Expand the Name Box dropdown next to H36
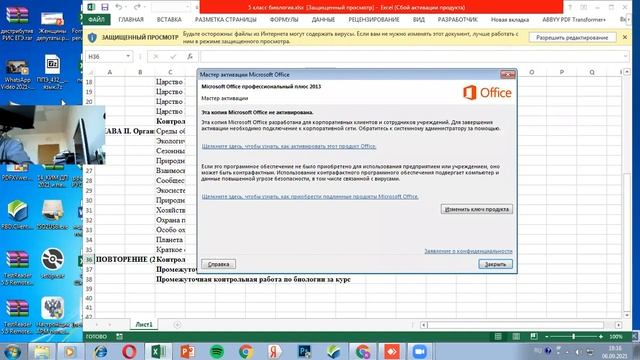Image resolution: width=640 pixels, height=360 pixels. (128, 56)
